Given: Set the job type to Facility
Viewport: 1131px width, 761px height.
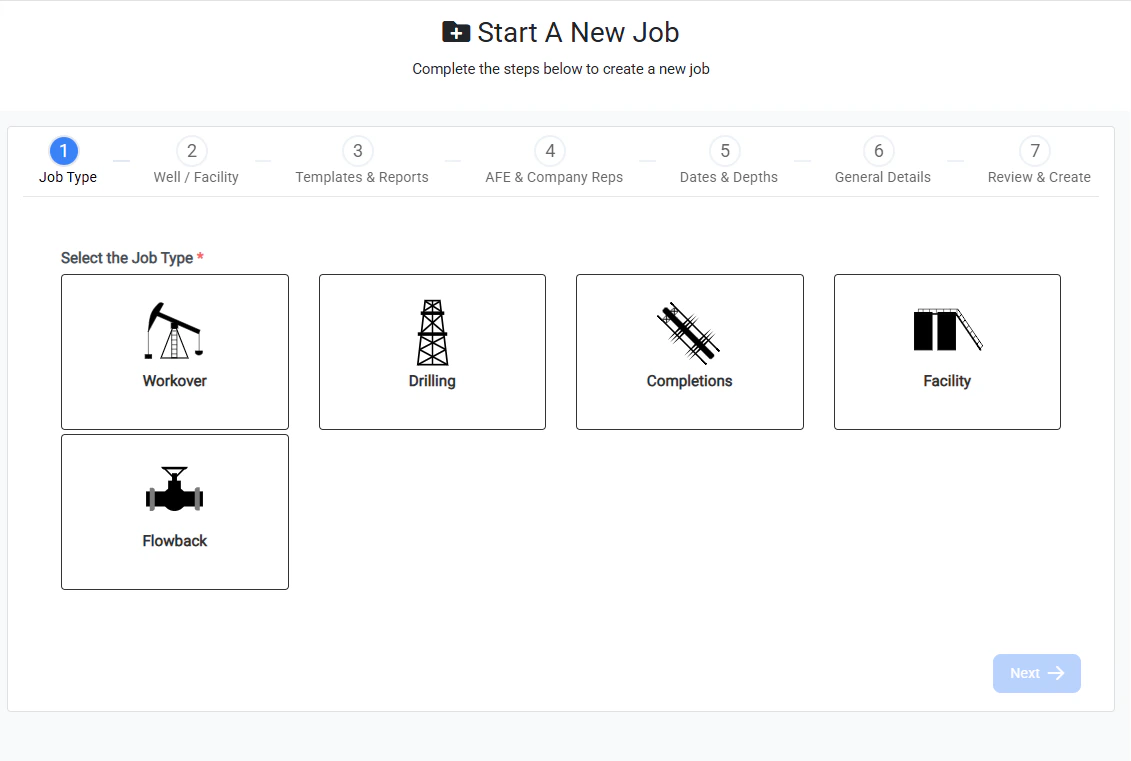Looking at the screenshot, I should 945,352.
